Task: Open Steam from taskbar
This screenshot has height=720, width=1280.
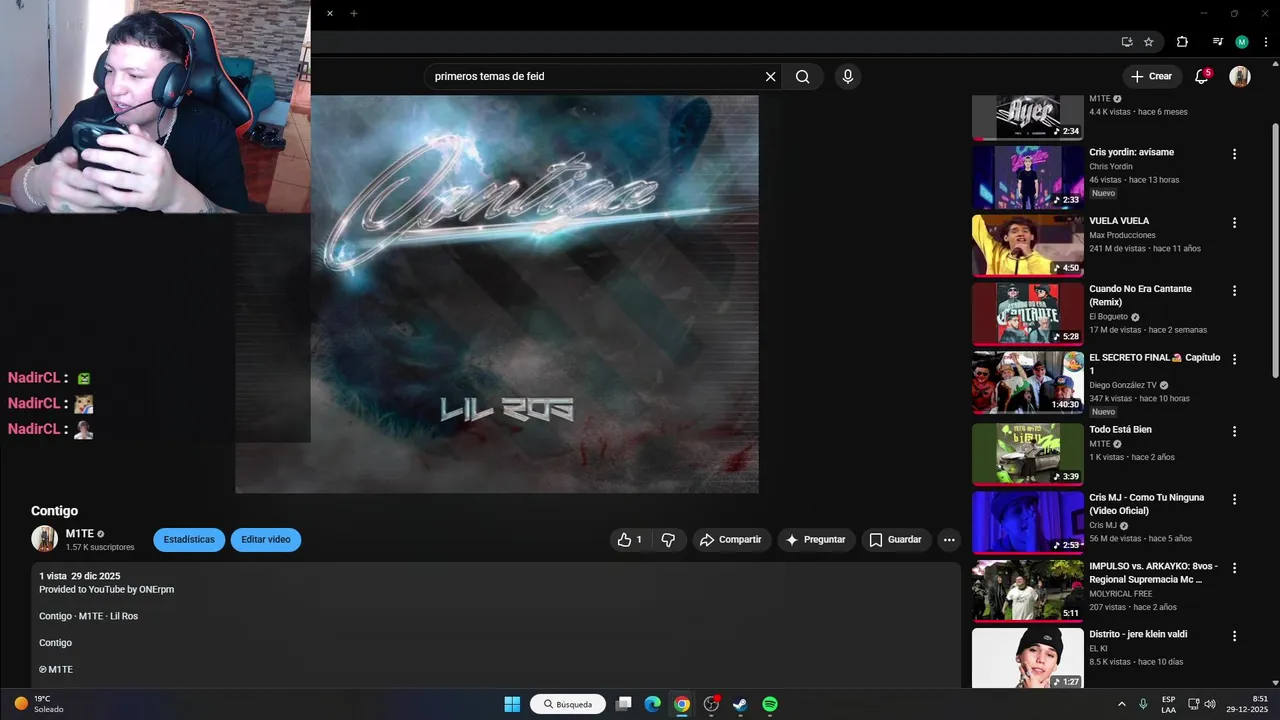Action: 740,704
